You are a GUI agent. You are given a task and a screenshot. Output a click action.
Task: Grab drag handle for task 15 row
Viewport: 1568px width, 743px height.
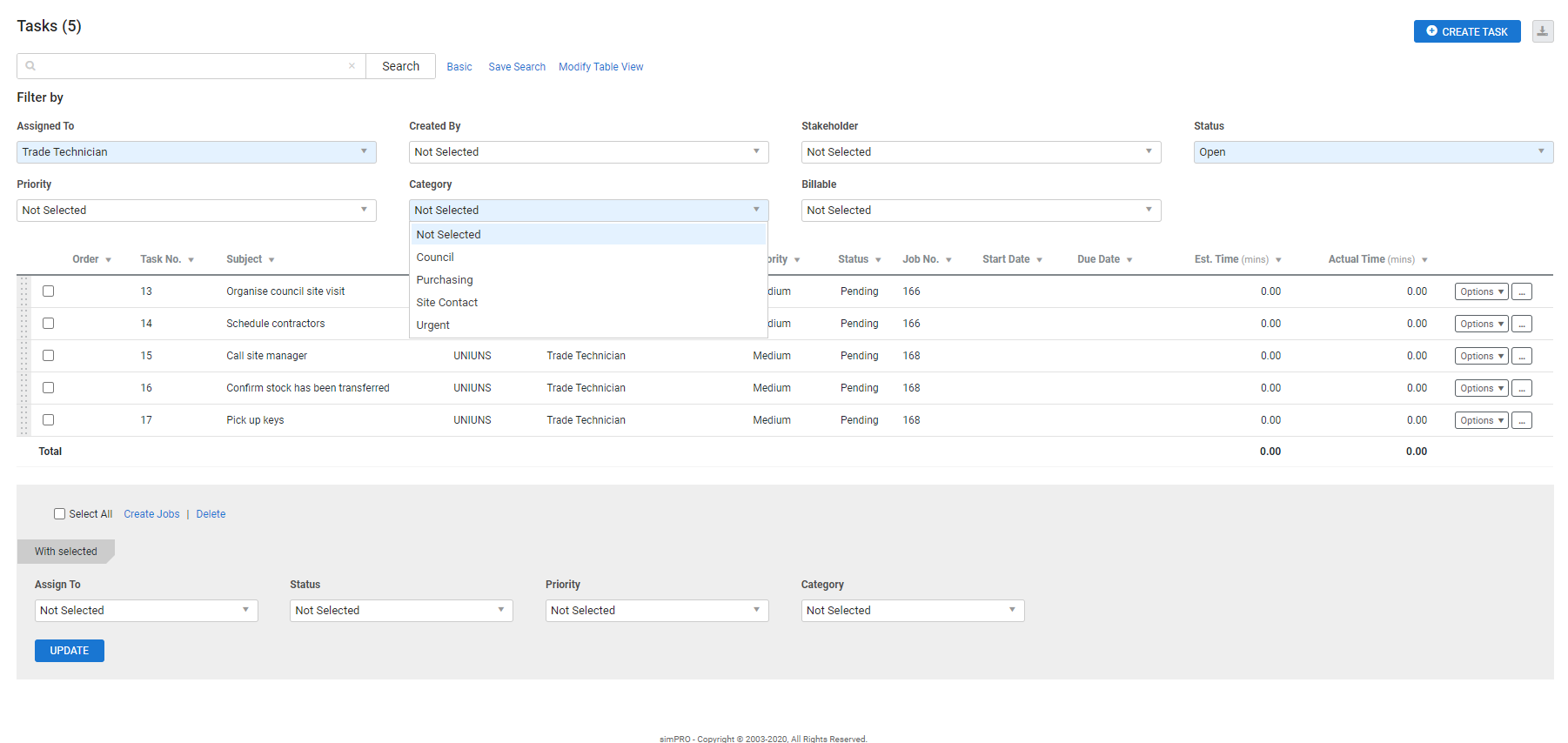[x=24, y=356]
